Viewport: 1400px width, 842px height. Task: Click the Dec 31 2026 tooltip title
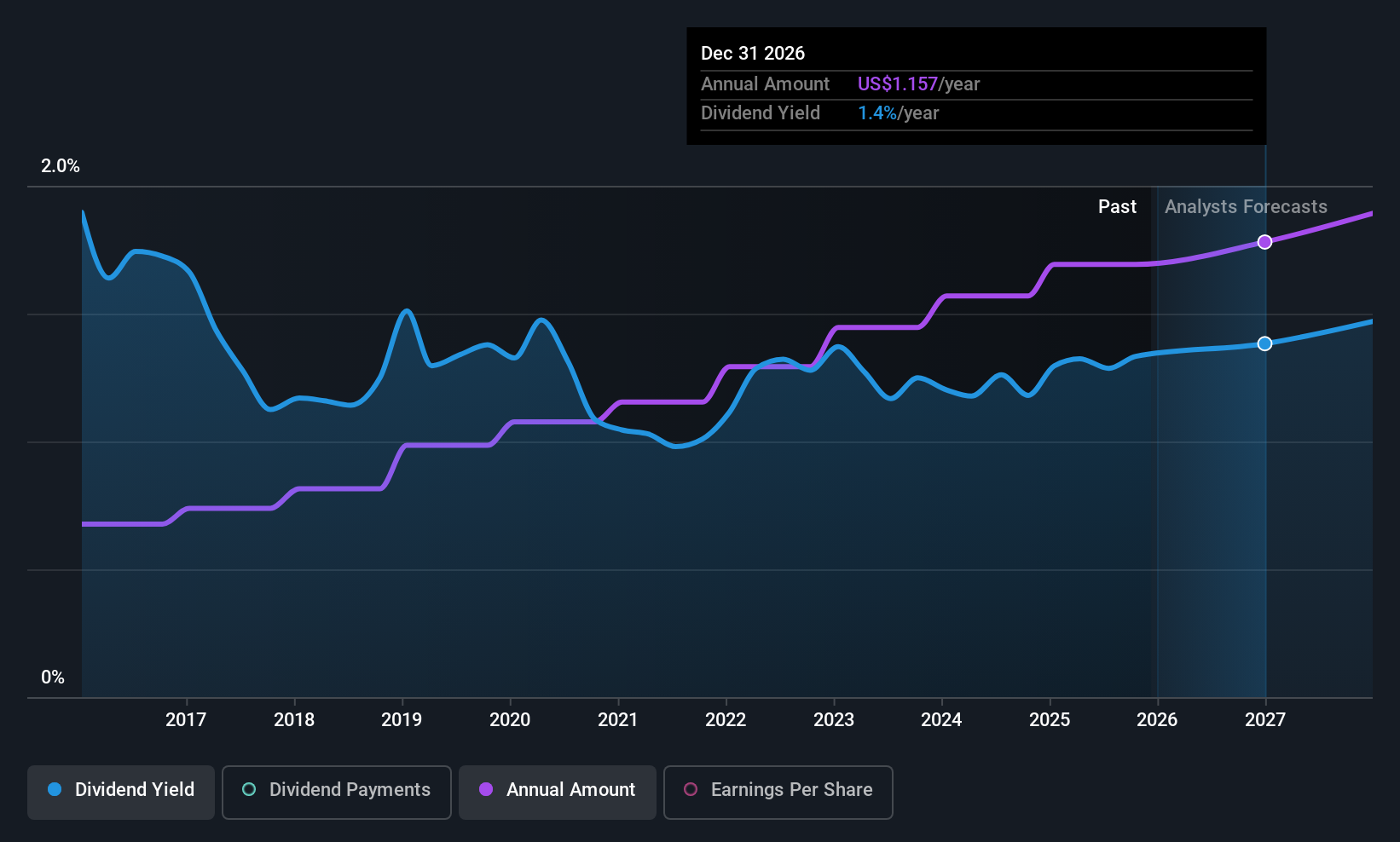(753, 54)
